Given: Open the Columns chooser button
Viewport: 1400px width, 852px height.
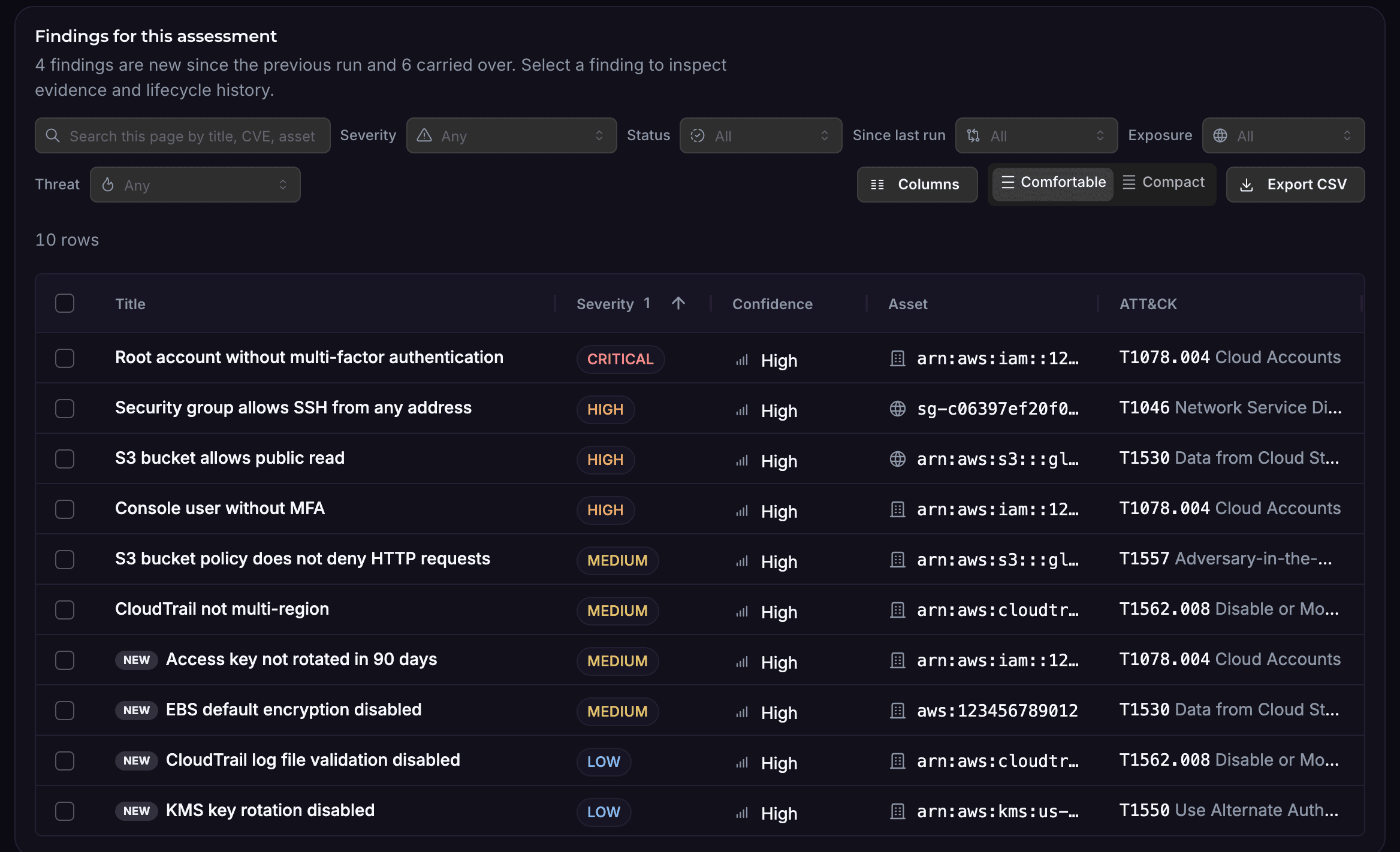Looking at the screenshot, I should (917, 185).
